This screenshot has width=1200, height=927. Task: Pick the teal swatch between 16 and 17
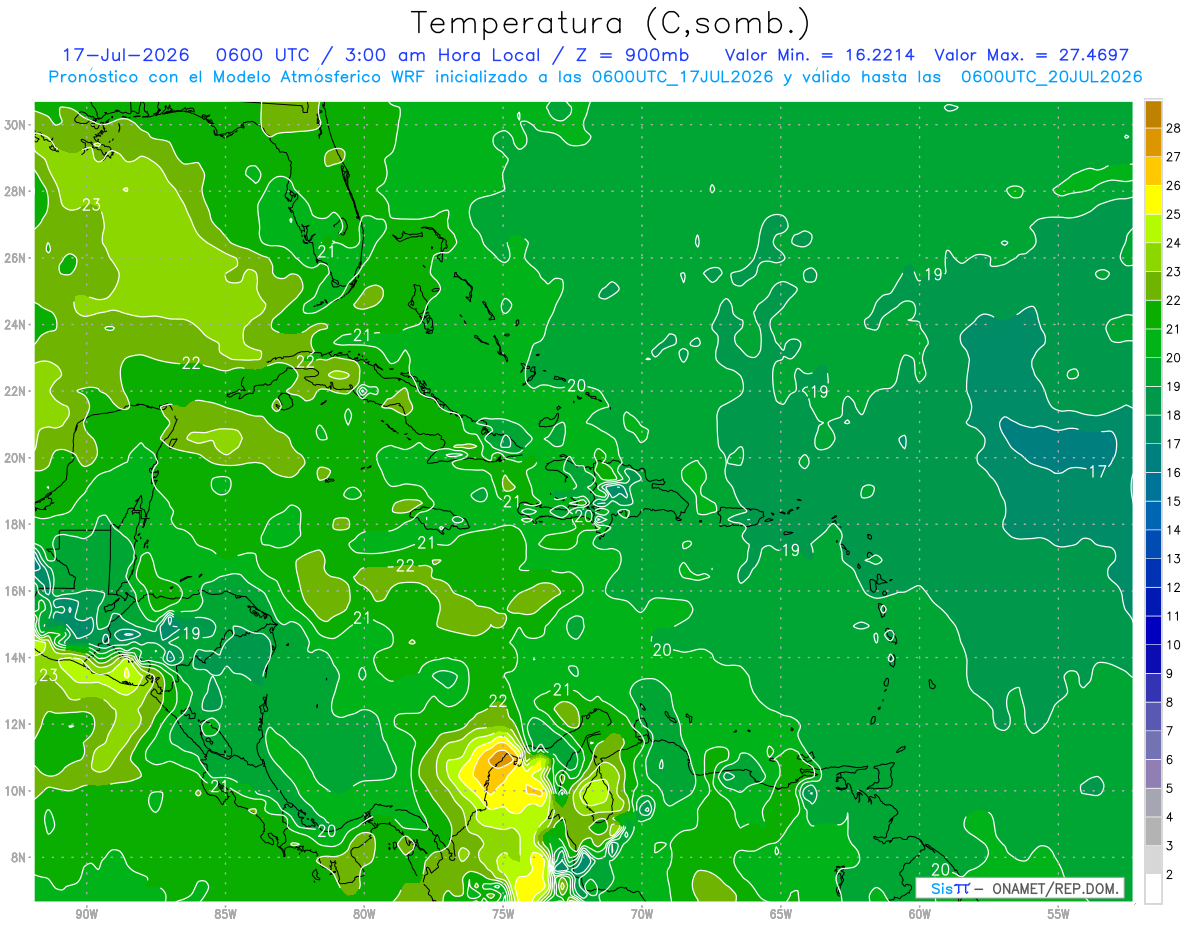[x=1153, y=457]
